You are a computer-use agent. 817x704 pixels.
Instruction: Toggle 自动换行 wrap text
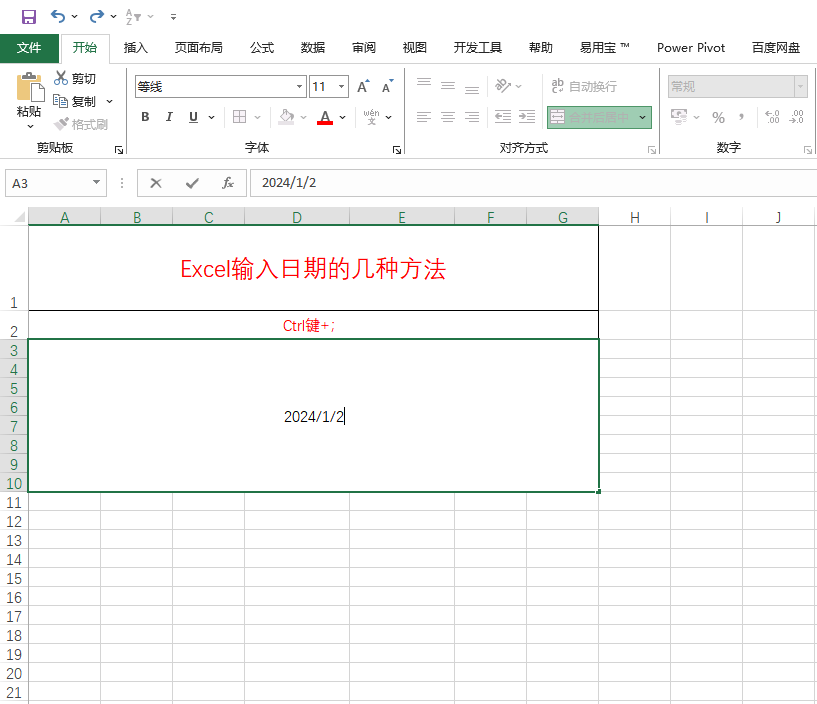pos(584,87)
